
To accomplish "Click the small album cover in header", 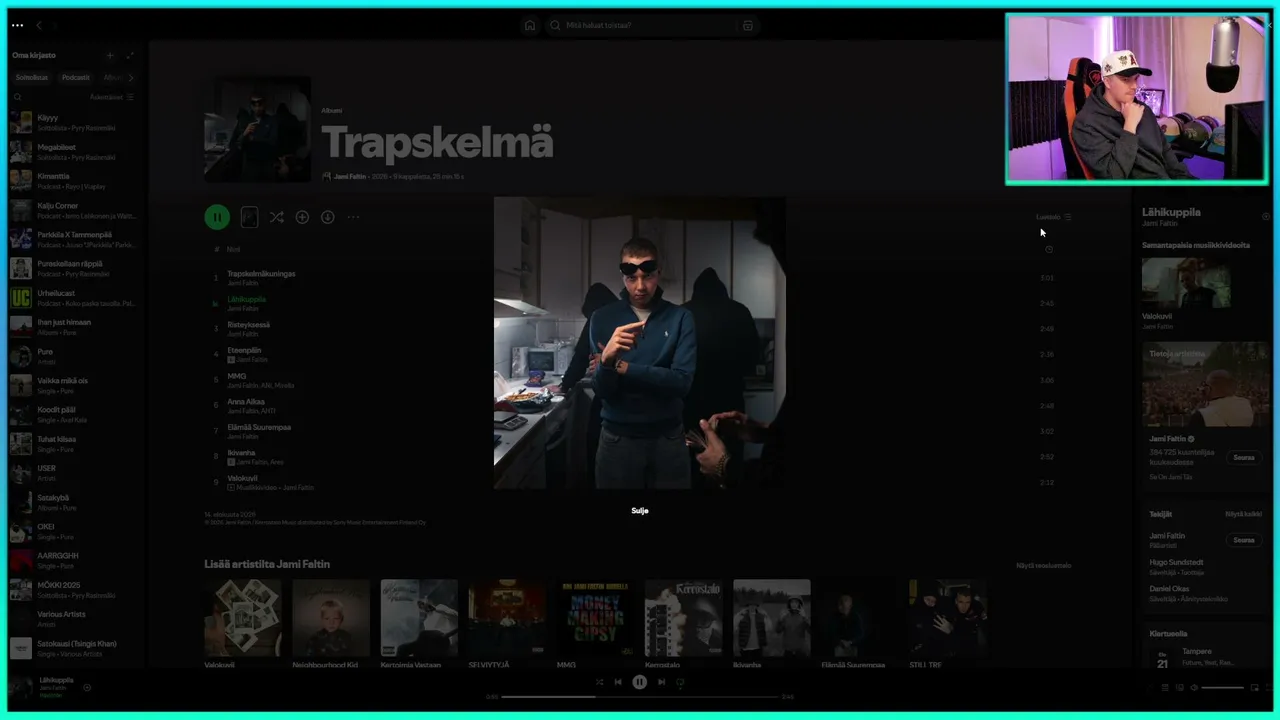I will [258, 130].
